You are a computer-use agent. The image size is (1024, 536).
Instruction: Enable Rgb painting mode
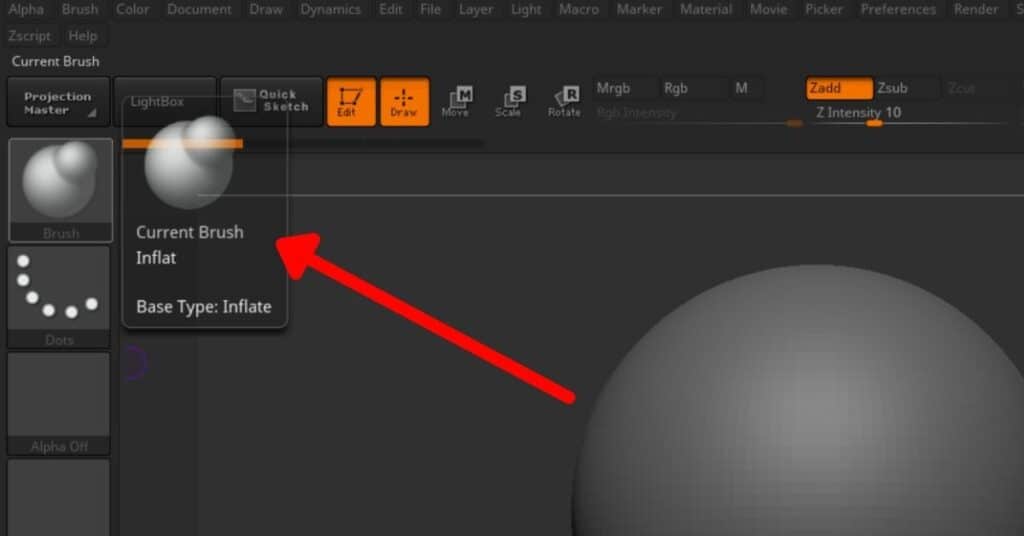(692, 88)
